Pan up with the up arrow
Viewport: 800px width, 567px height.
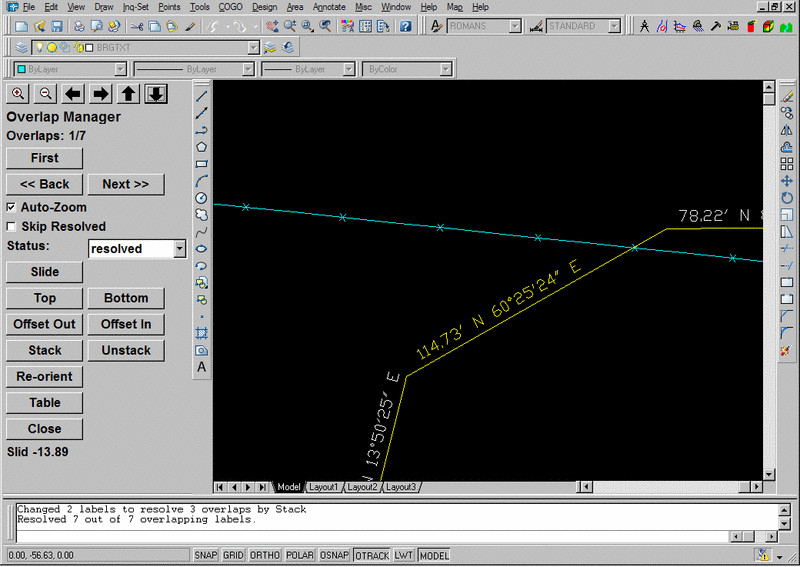(x=128, y=94)
